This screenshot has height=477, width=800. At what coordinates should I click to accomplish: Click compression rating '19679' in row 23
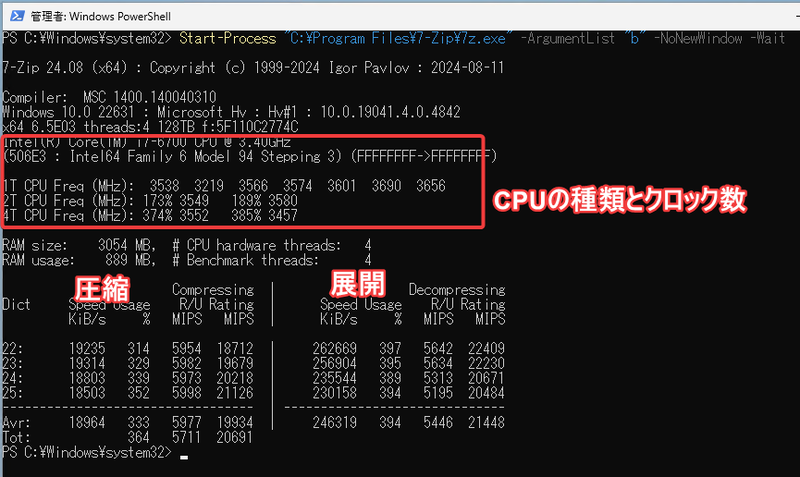pyautogui.click(x=235, y=364)
